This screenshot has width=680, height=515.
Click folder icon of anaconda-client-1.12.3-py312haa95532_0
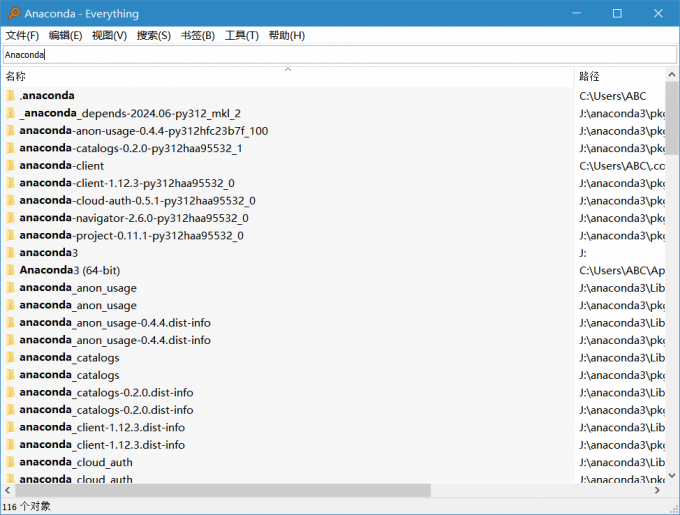[x=11, y=183]
